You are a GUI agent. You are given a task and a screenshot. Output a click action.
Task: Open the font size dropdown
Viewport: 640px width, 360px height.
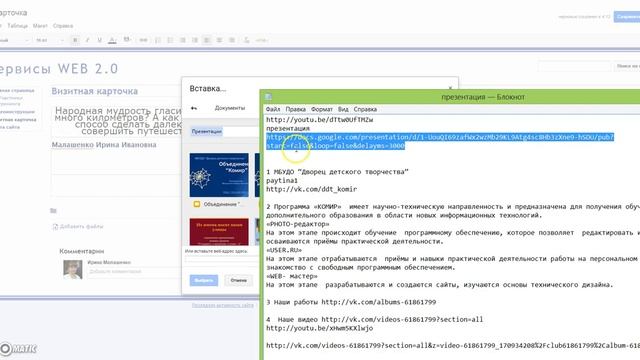(x=50, y=40)
